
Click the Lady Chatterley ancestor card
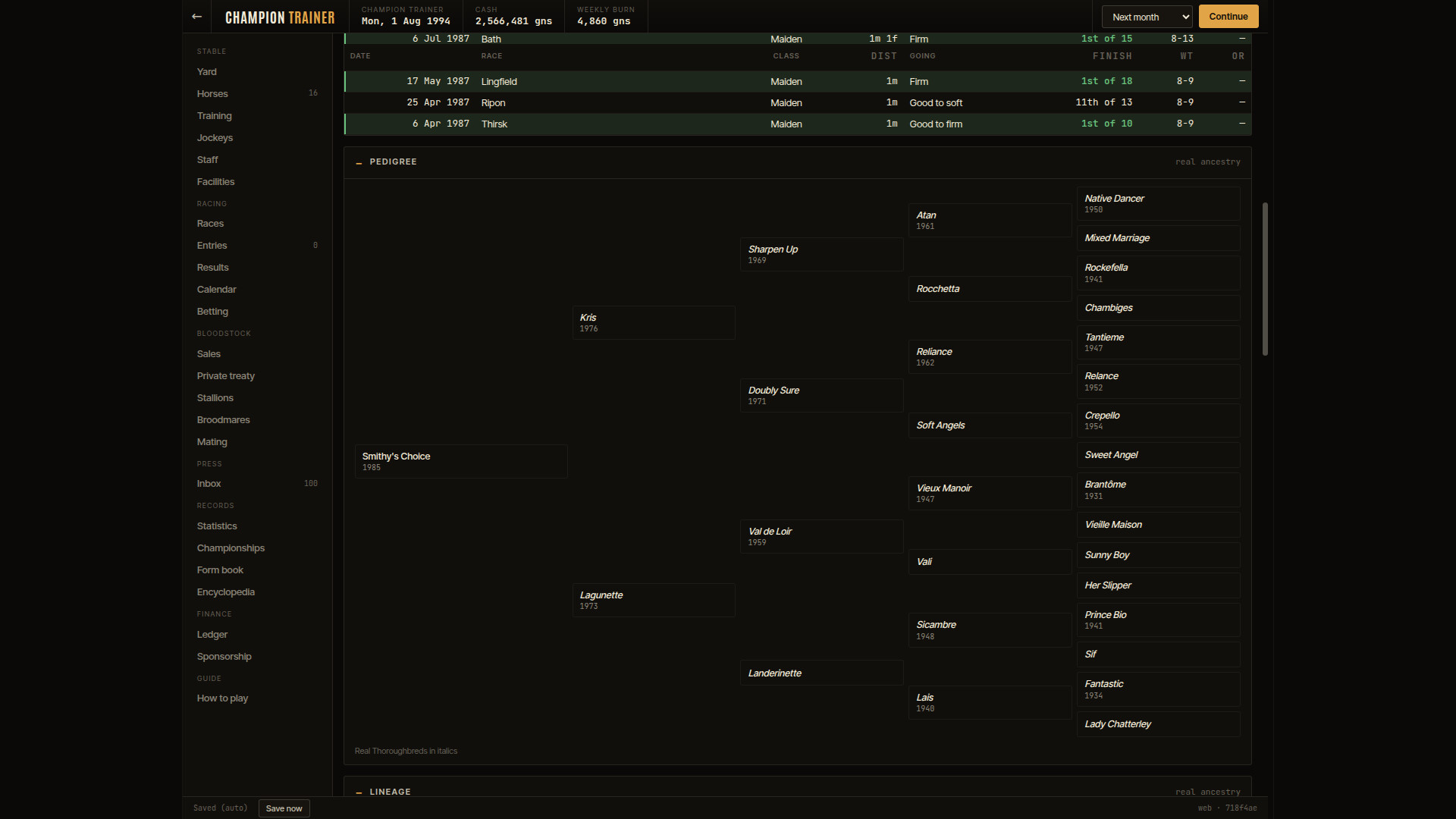[1158, 724]
